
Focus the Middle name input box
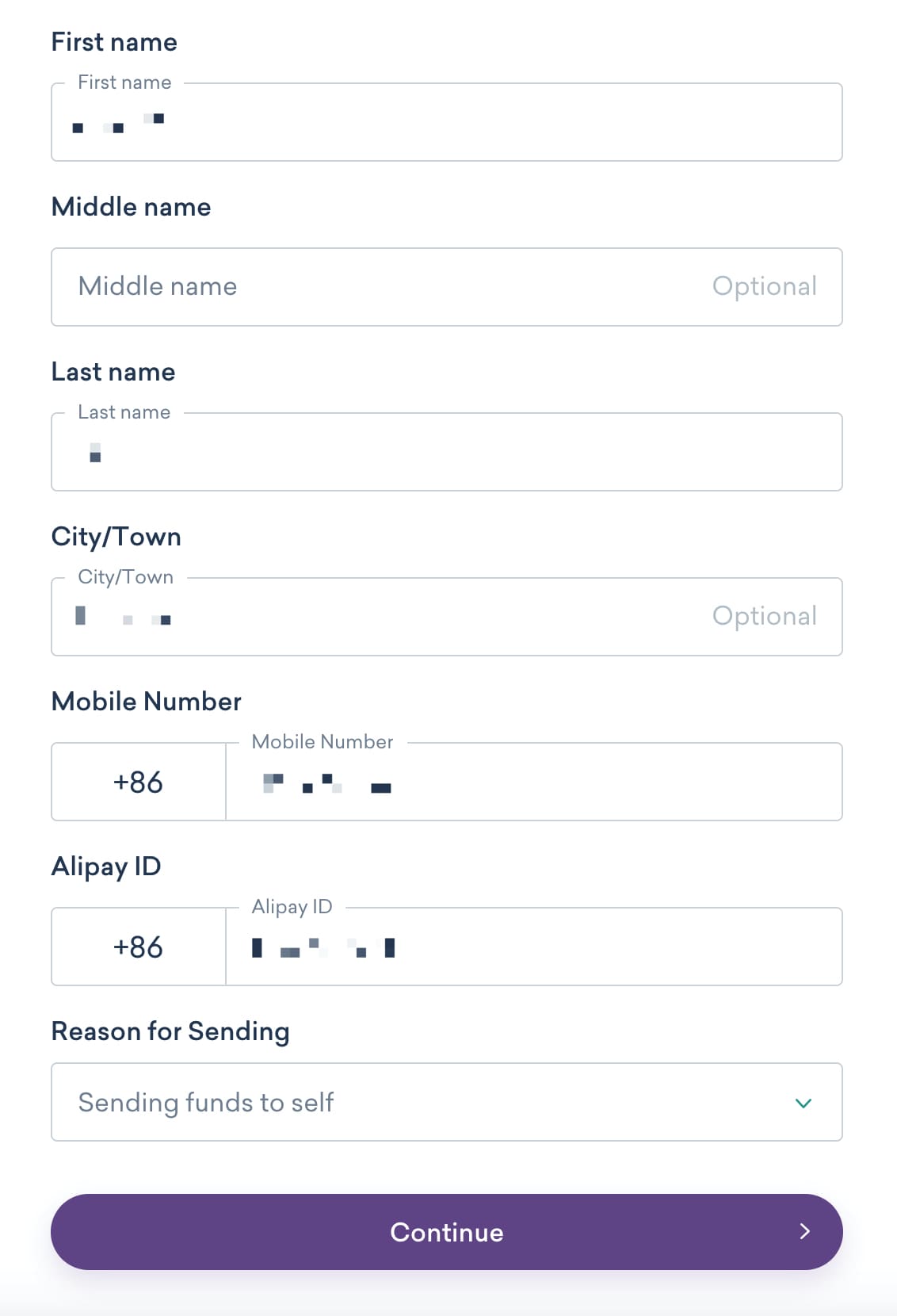click(380, 287)
